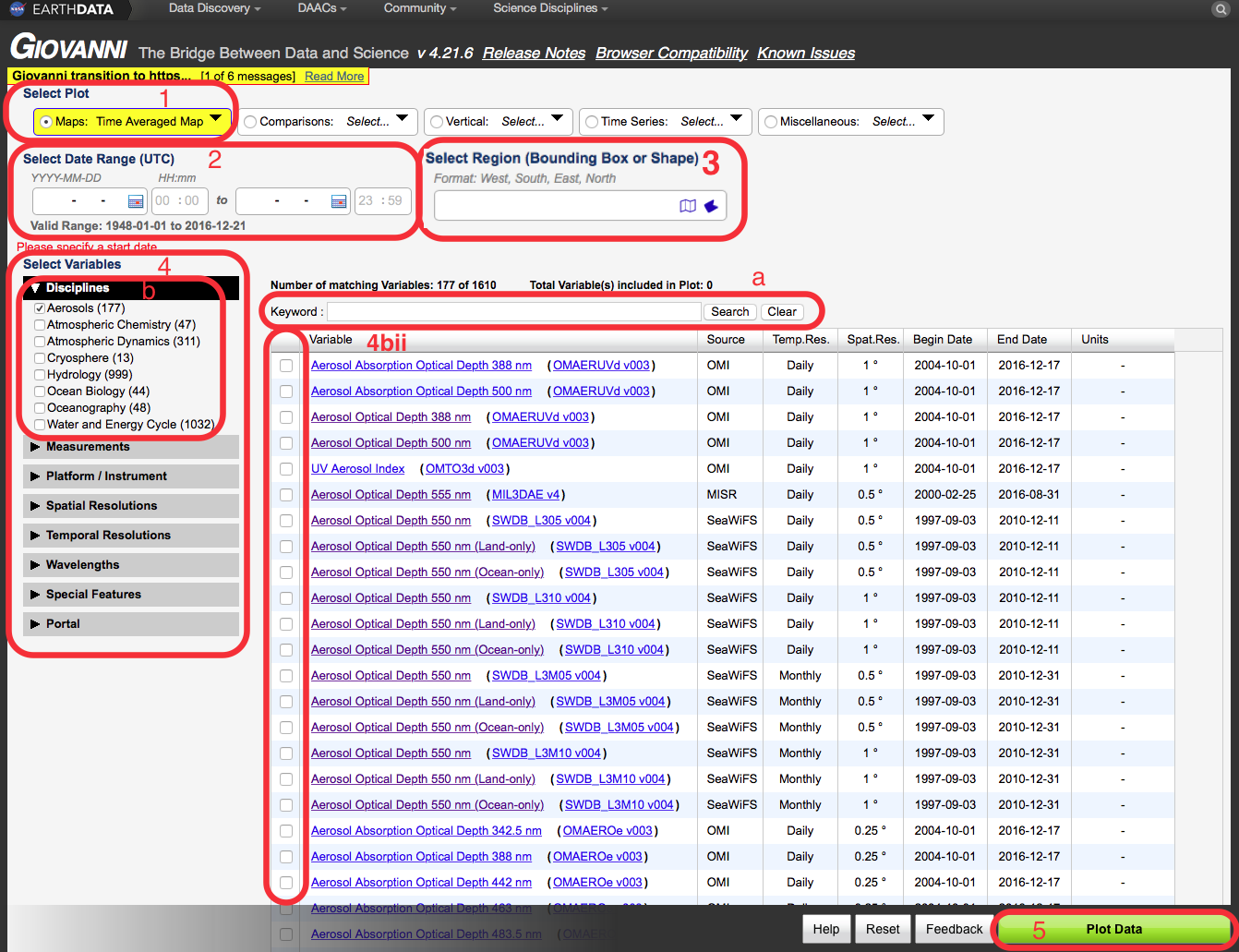Select the Time Series plot radio button
Image resolution: width=1239 pixels, height=952 pixels.
click(592, 122)
